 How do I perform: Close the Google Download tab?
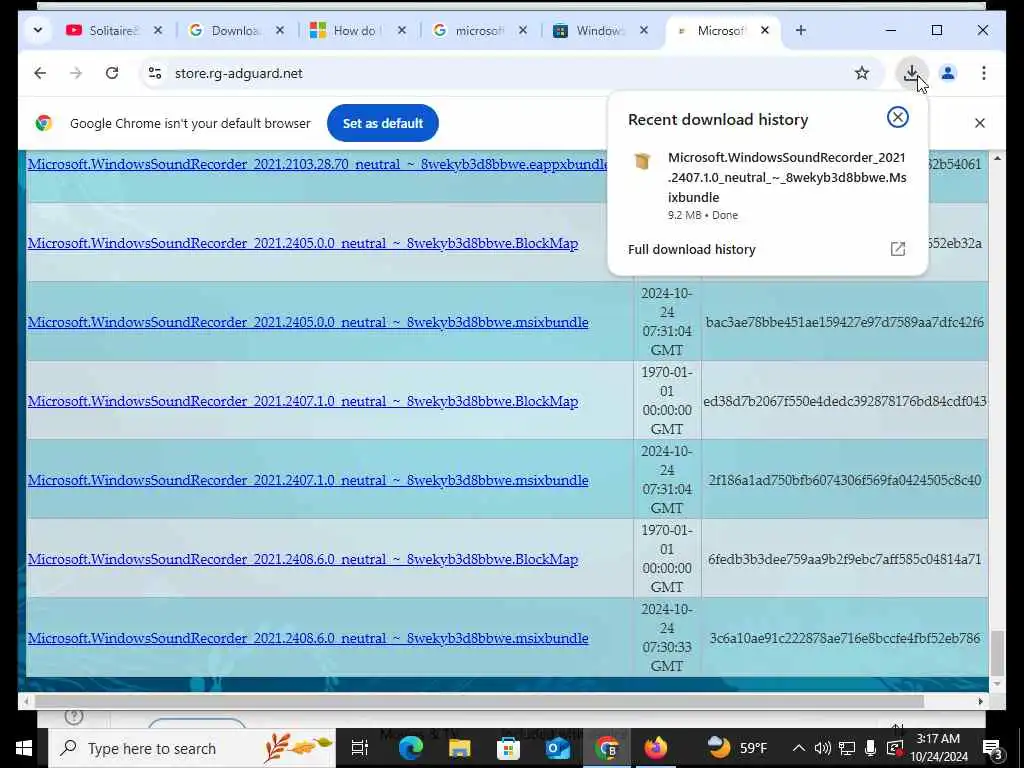click(280, 31)
